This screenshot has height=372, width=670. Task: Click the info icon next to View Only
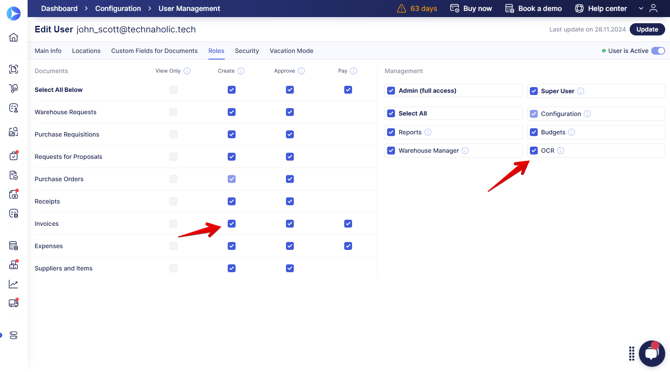coord(187,71)
